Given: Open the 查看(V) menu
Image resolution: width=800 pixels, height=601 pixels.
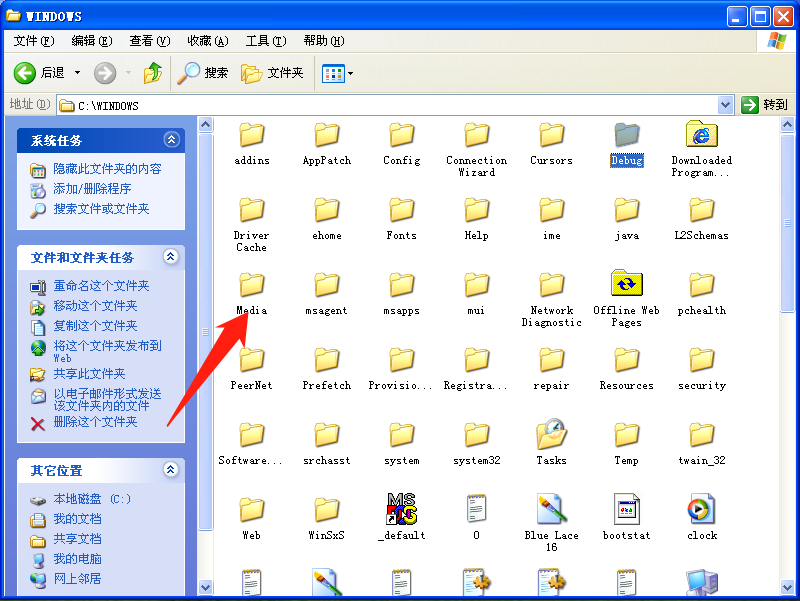Looking at the screenshot, I should tap(149, 41).
